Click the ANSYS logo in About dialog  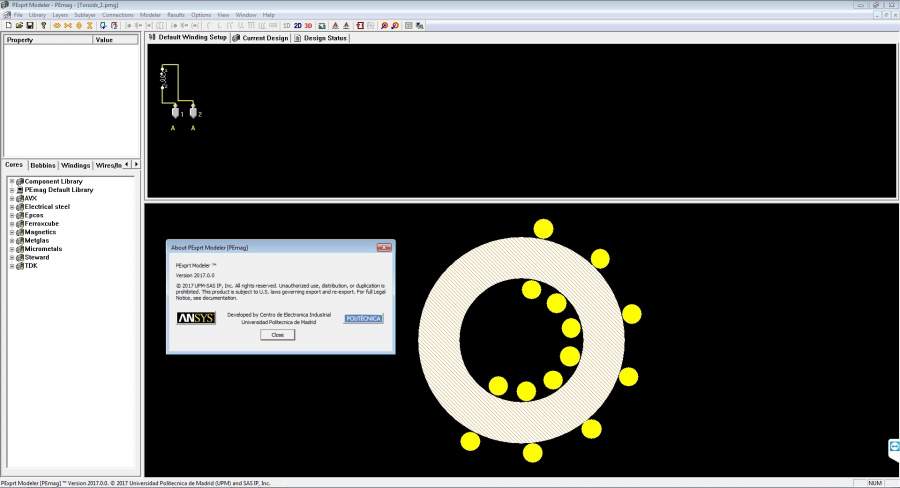tap(196, 318)
